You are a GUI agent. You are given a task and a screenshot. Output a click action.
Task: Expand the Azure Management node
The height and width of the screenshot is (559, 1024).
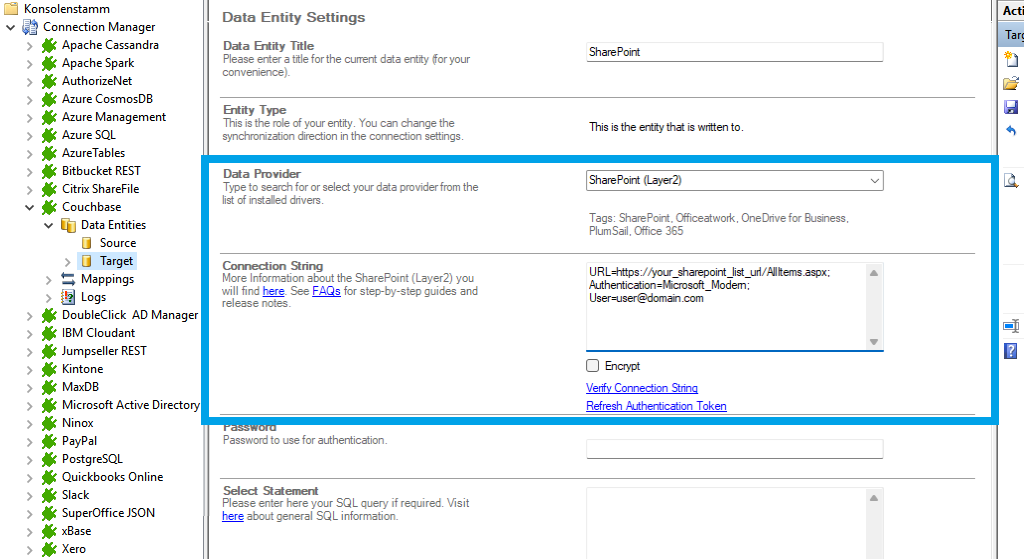[29, 118]
